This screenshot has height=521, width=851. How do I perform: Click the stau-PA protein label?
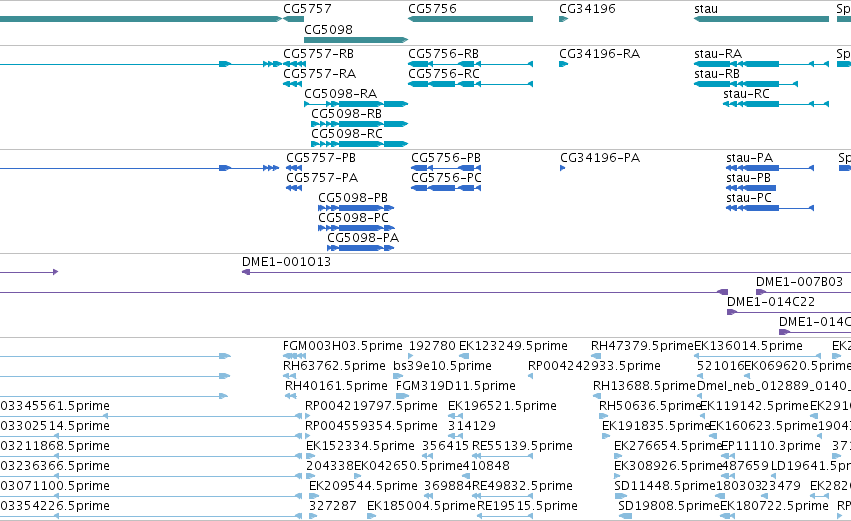(750, 158)
